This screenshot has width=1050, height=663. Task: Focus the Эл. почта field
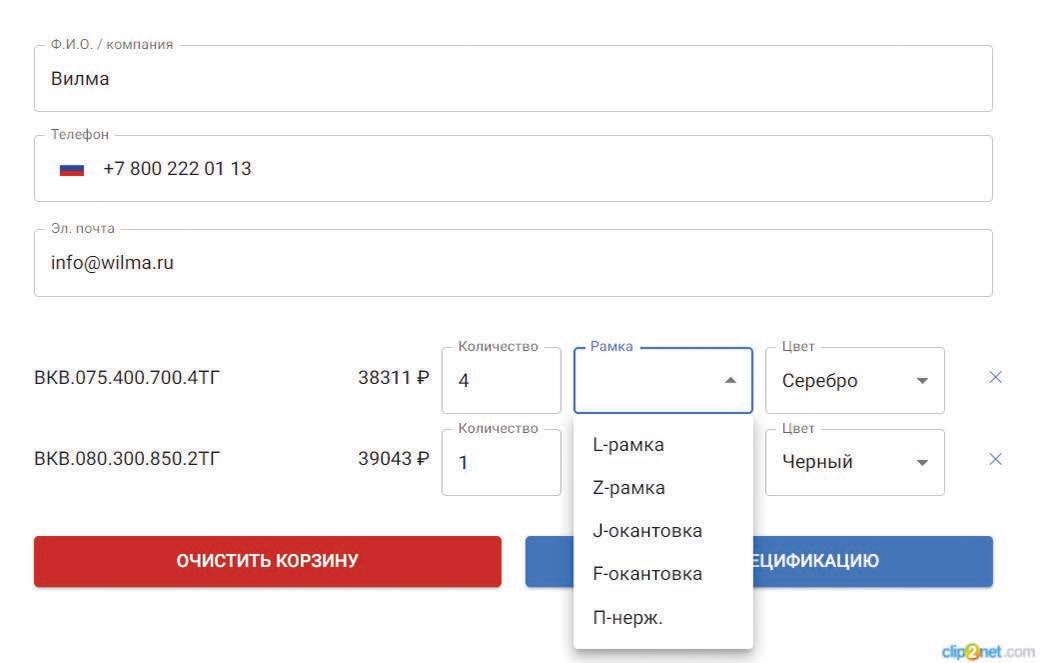[x=513, y=263]
